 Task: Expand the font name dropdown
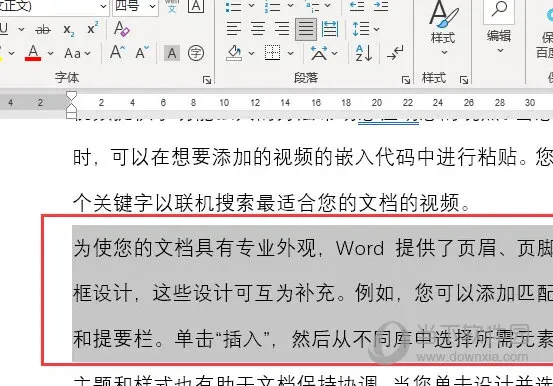point(103,6)
